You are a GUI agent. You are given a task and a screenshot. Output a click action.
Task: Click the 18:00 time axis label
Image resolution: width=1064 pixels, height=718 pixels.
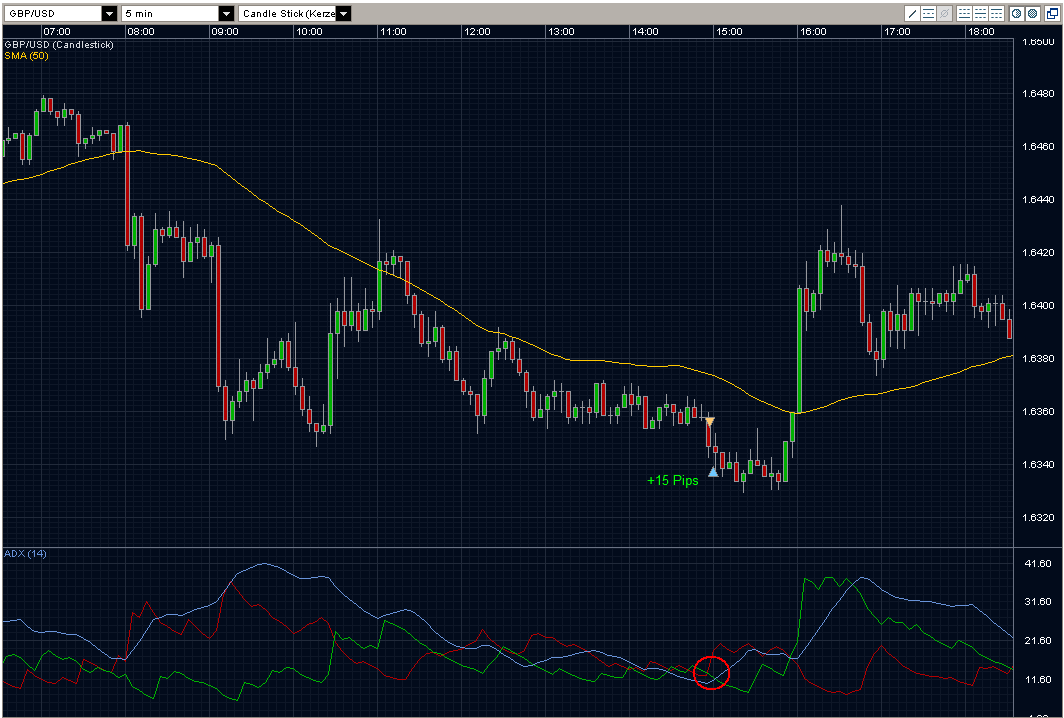[981, 32]
